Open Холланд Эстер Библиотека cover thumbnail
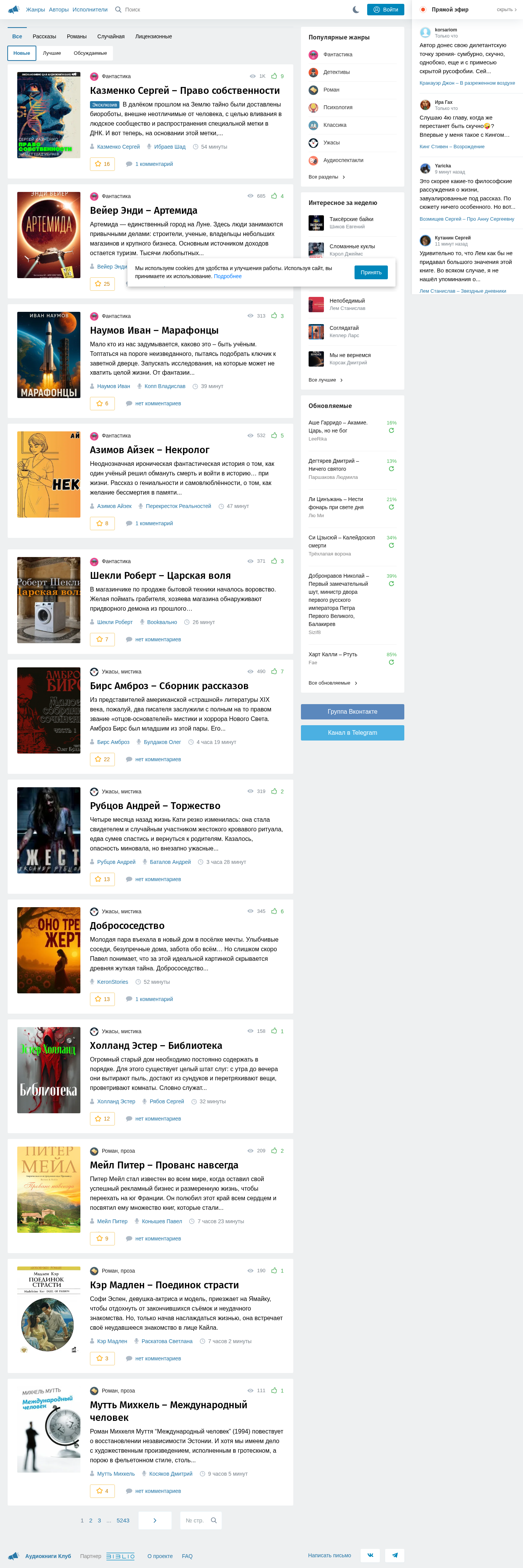 49,1070
